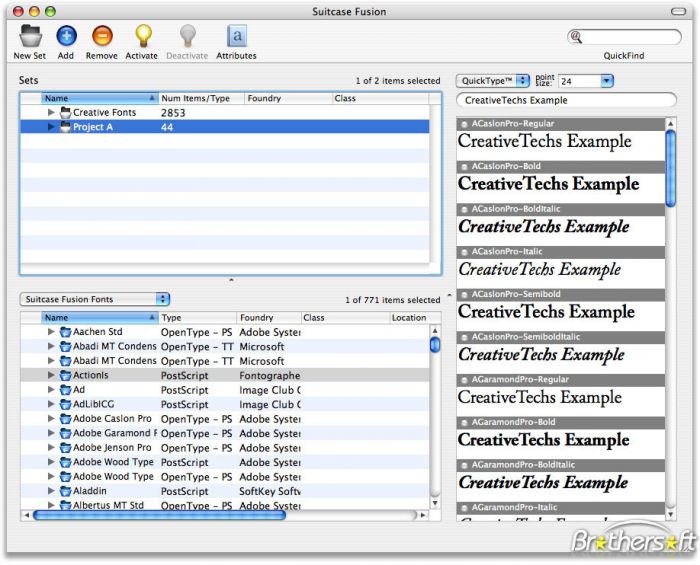
Task: Click the CreativeTechs Example preview text field
Action: (566, 100)
